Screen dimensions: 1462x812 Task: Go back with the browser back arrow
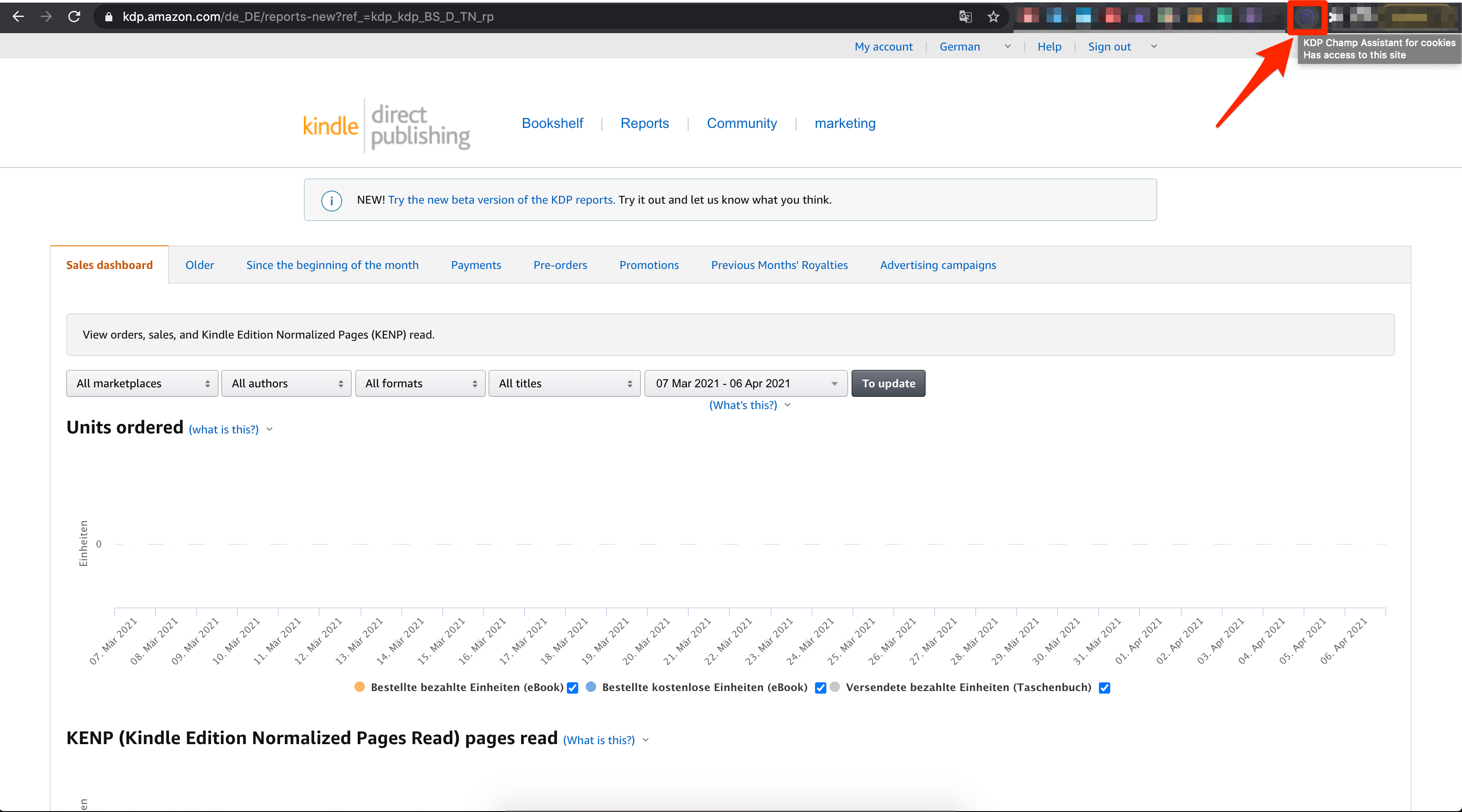[x=18, y=17]
